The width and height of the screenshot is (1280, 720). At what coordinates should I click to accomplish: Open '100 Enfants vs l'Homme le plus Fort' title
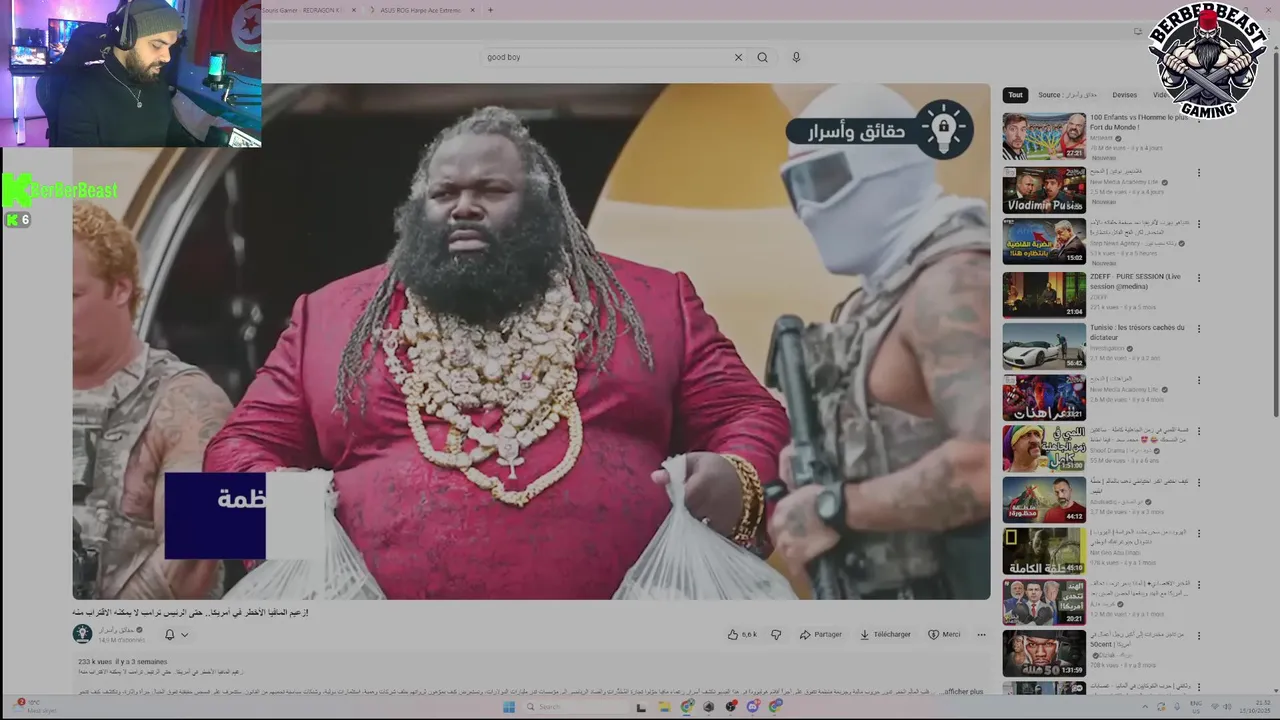click(1139, 122)
